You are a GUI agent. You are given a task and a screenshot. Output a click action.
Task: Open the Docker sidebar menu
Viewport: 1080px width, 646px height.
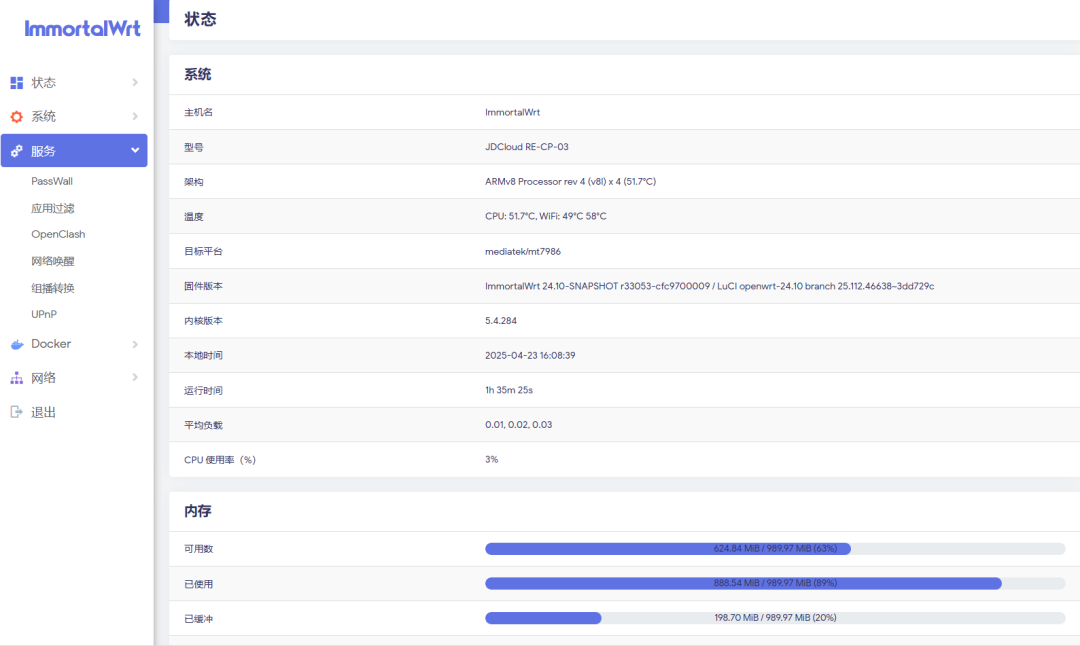[74, 344]
